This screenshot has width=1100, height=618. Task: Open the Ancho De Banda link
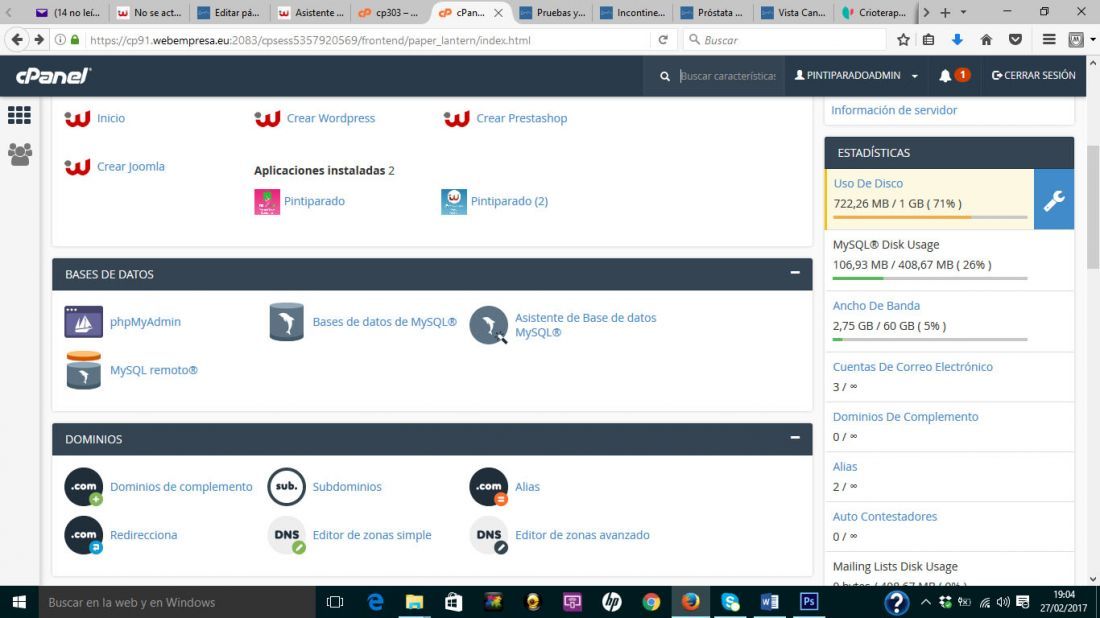[x=876, y=306]
